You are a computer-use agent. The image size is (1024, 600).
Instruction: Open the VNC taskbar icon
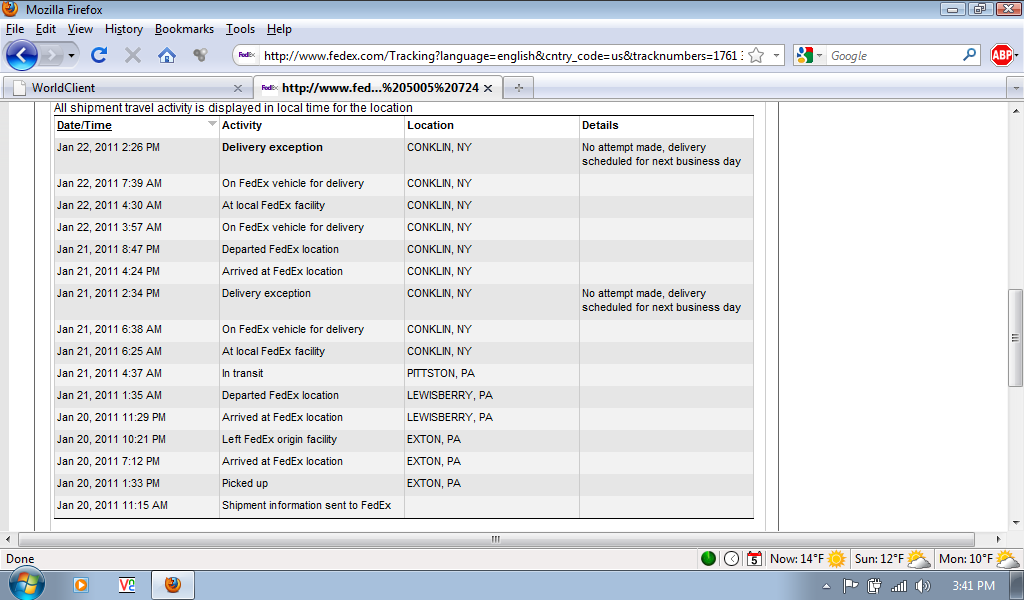pyautogui.click(x=127, y=585)
